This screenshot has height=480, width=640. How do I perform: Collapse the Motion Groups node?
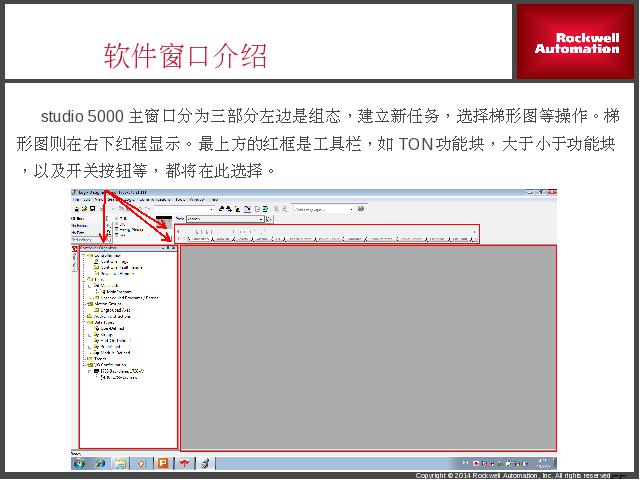[84, 304]
